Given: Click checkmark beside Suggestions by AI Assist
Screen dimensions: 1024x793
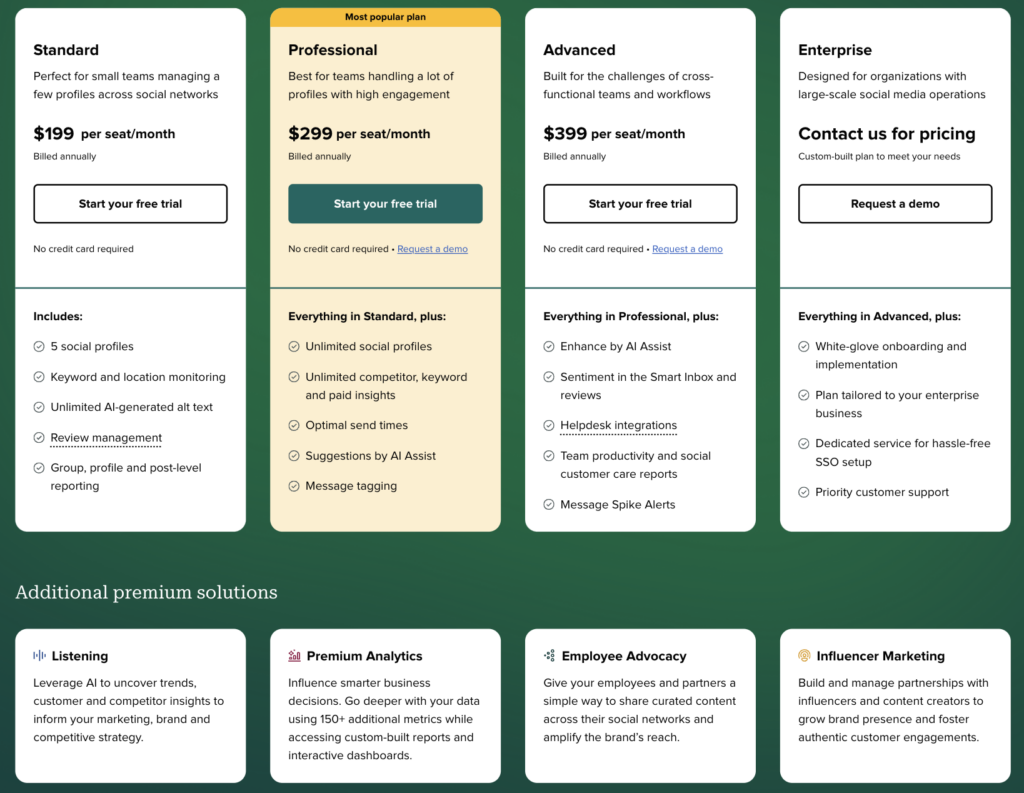Looking at the screenshot, I should point(294,455).
